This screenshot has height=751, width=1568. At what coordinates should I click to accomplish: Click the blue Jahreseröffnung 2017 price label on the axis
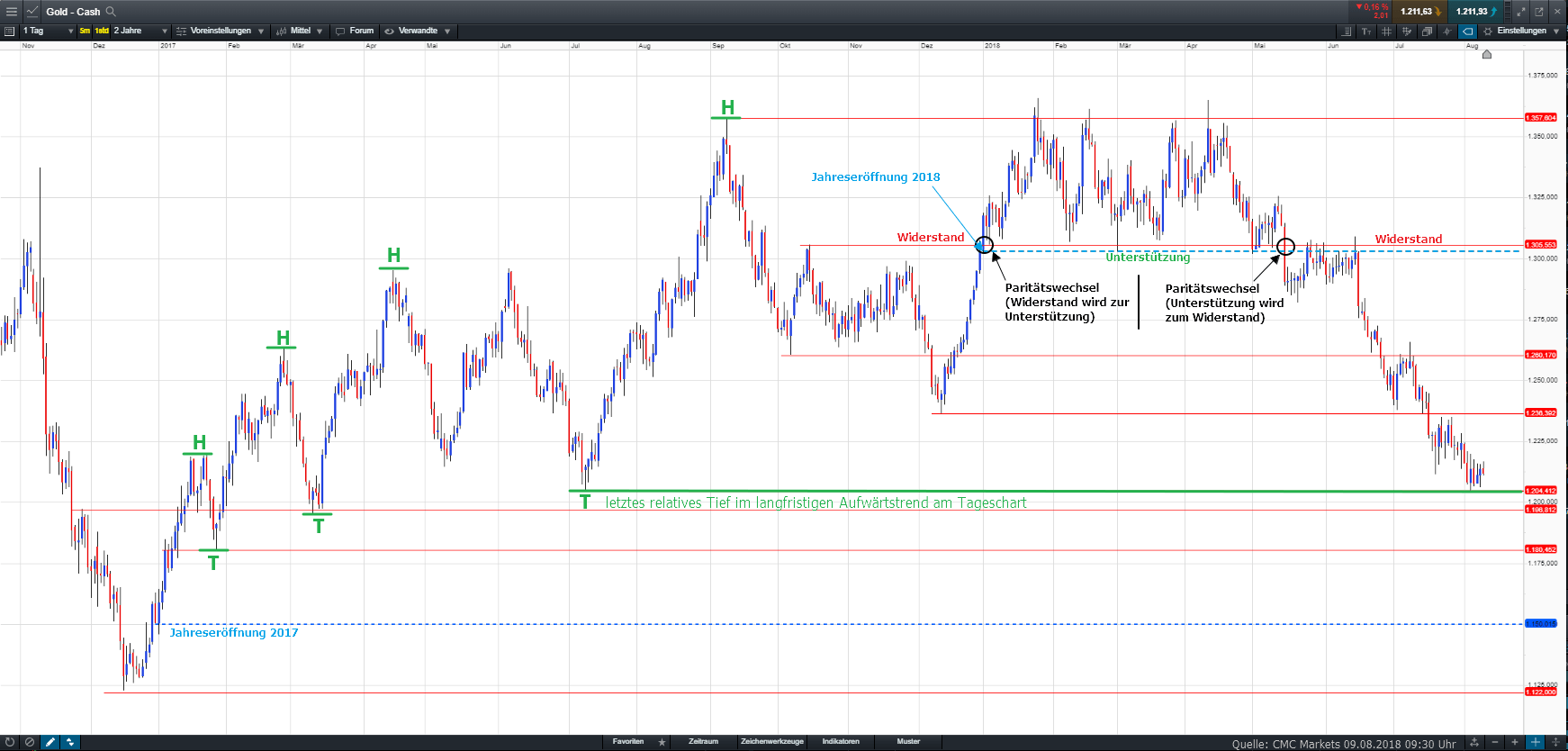(x=1541, y=623)
